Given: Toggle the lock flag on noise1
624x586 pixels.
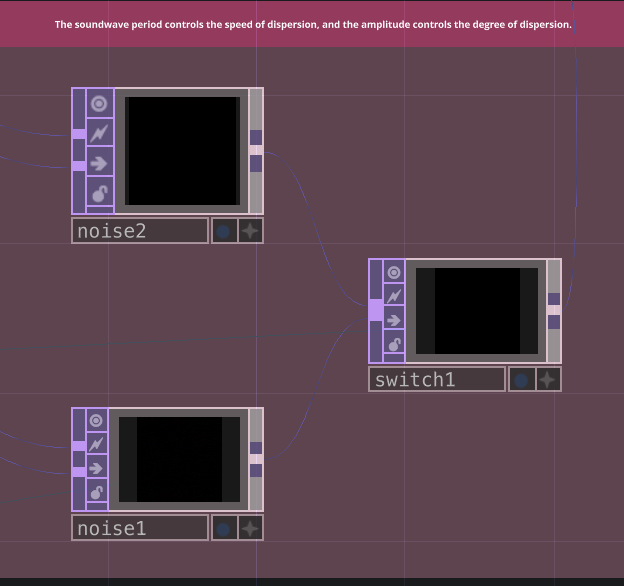Looking at the screenshot, I should [x=96, y=491].
